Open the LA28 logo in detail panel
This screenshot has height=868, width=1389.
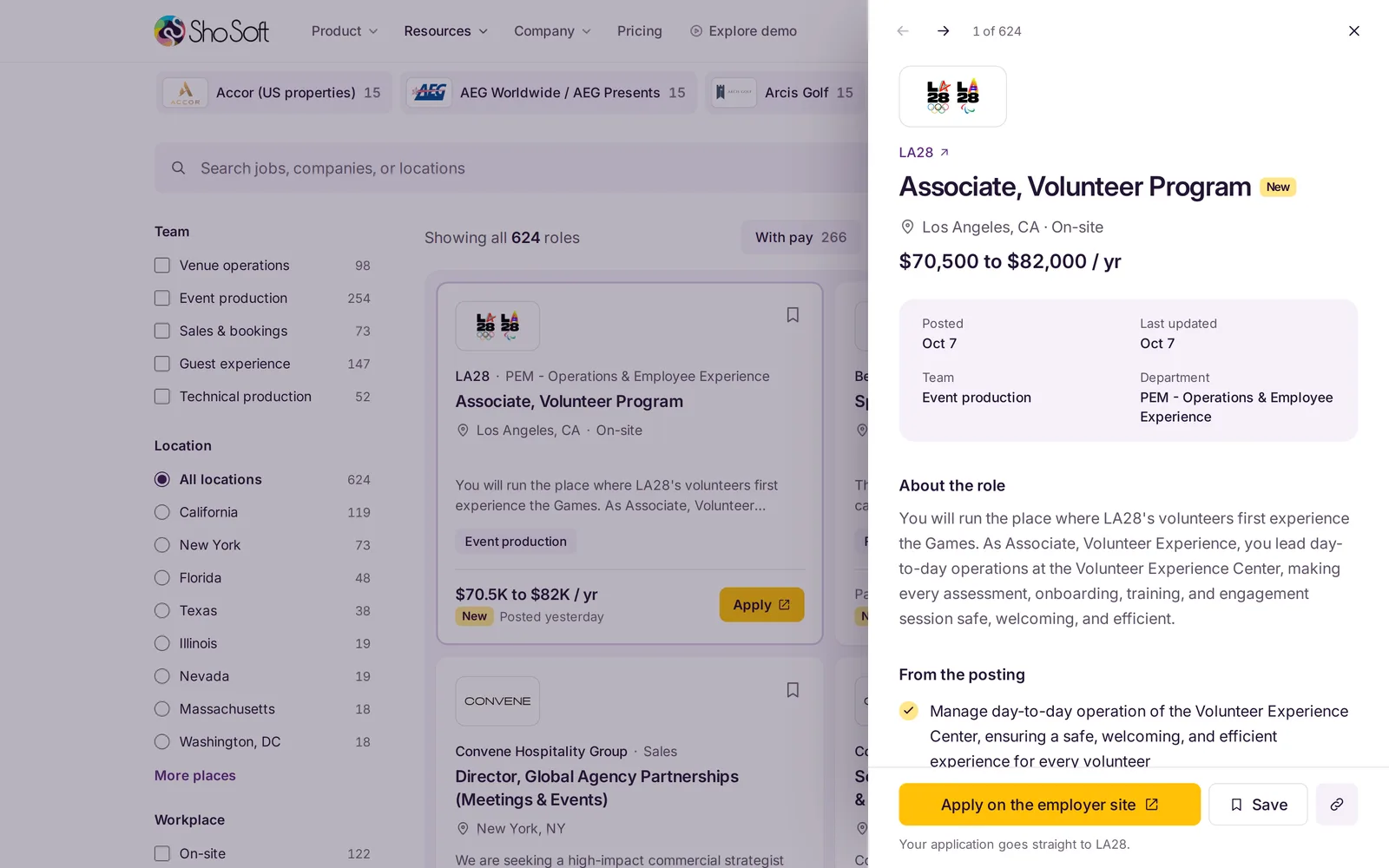pyautogui.click(x=952, y=96)
